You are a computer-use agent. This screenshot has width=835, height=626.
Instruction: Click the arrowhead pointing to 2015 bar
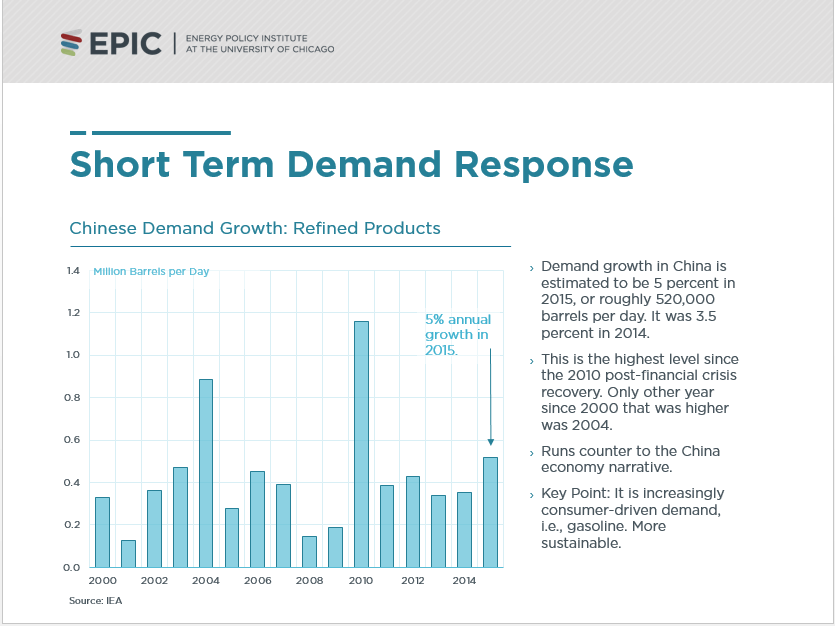(490, 441)
